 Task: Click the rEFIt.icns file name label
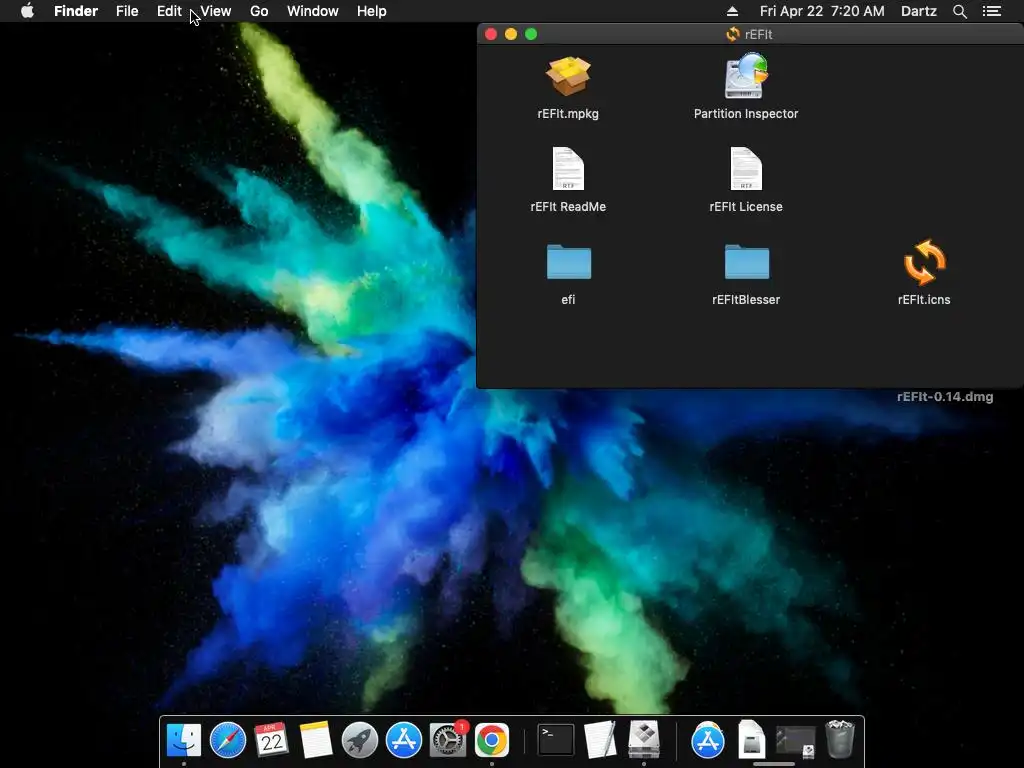[x=924, y=300]
